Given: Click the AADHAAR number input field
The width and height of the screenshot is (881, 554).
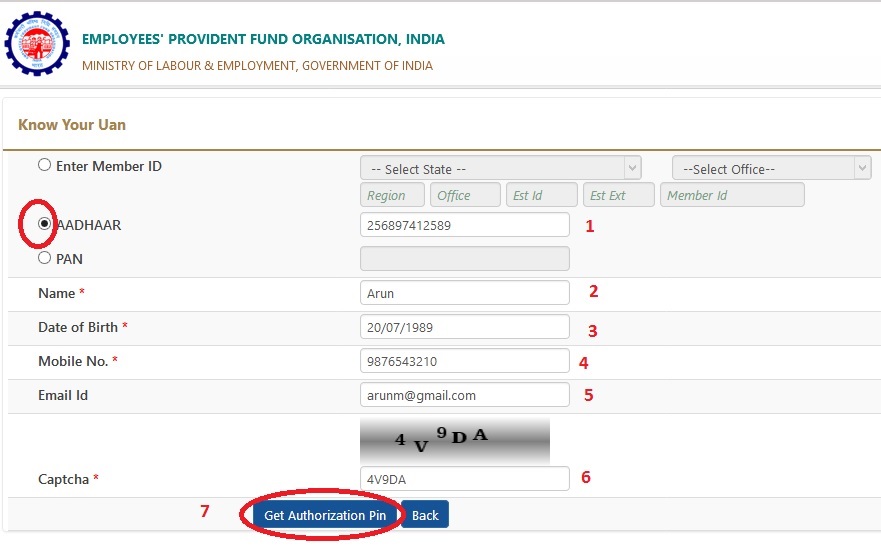Looking at the screenshot, I should coord(464,225).
